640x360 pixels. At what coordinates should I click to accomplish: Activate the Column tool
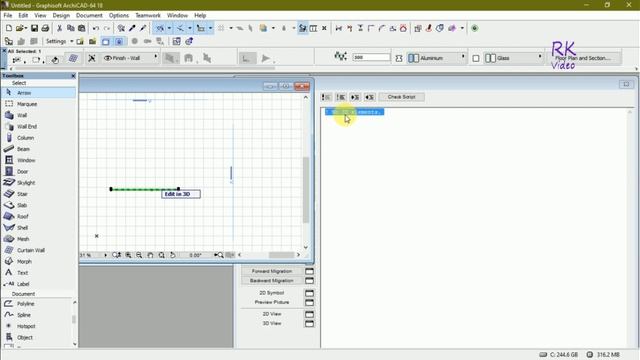point(39,138)
